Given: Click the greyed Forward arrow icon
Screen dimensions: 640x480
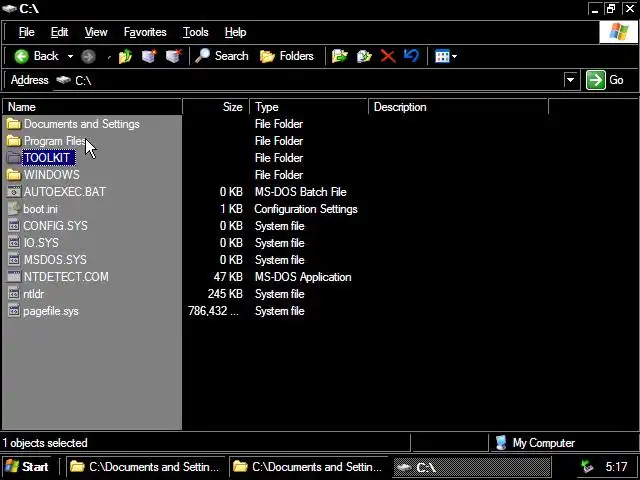Looking at the screenshot, I should click(x=88, y=56).
